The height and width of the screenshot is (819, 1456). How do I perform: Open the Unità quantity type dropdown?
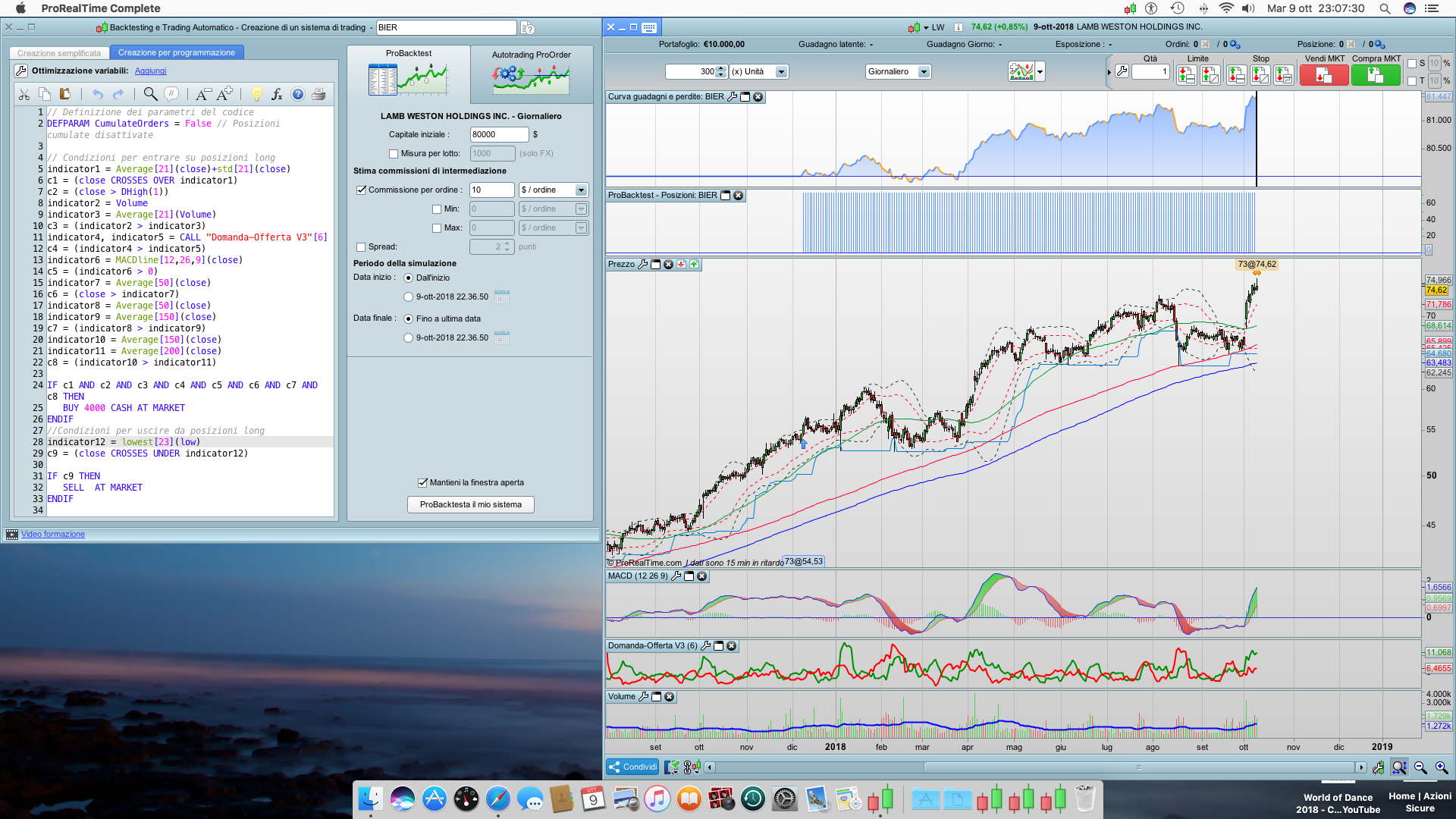(x=781, y=72)
